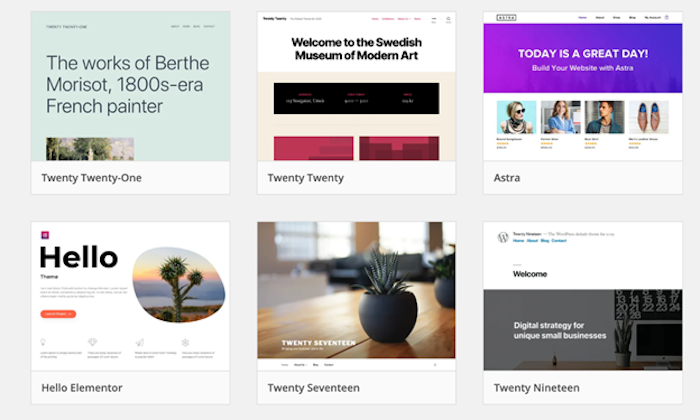Open the Twenty Nineteen theme name label

pyautogui.click(x=537, y=388)
